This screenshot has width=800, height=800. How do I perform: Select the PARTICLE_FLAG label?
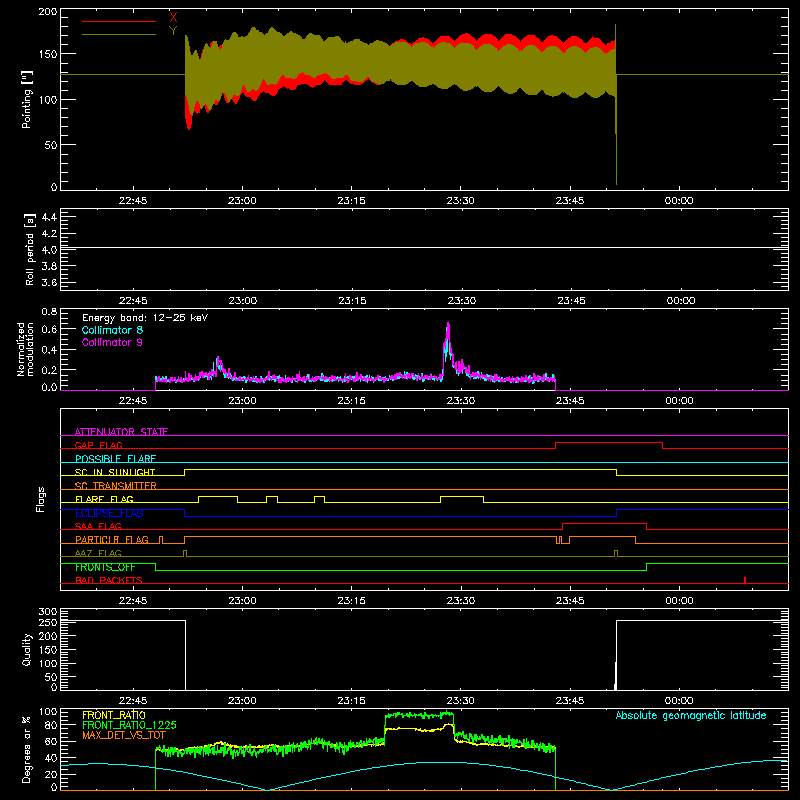[112, 539]
